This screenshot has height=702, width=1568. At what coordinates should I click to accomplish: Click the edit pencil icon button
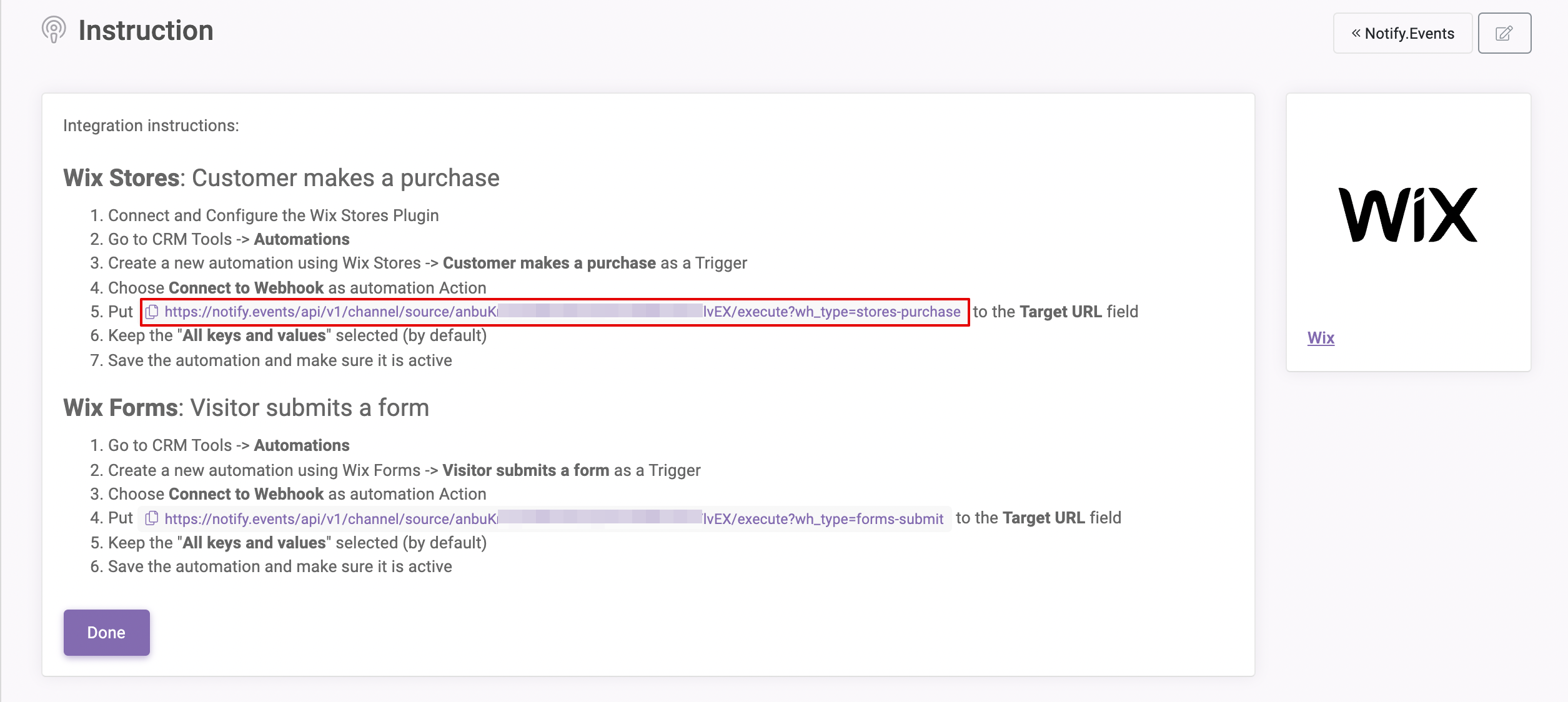point(1504,33)
